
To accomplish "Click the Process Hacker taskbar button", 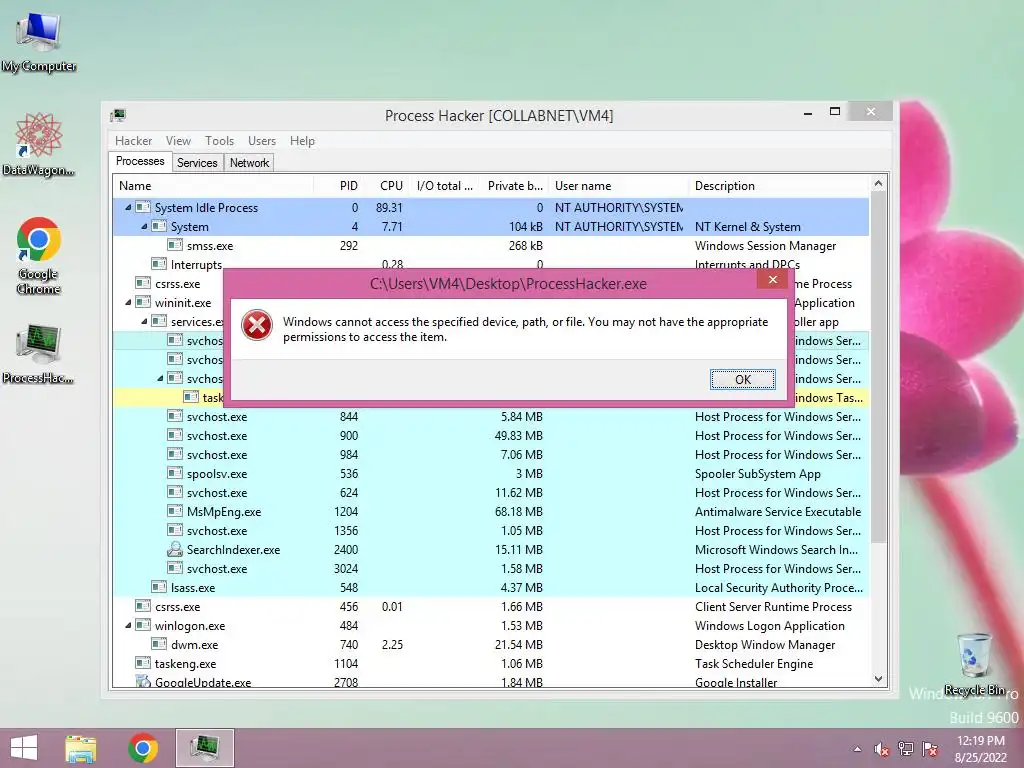I will tap(204, 748).
